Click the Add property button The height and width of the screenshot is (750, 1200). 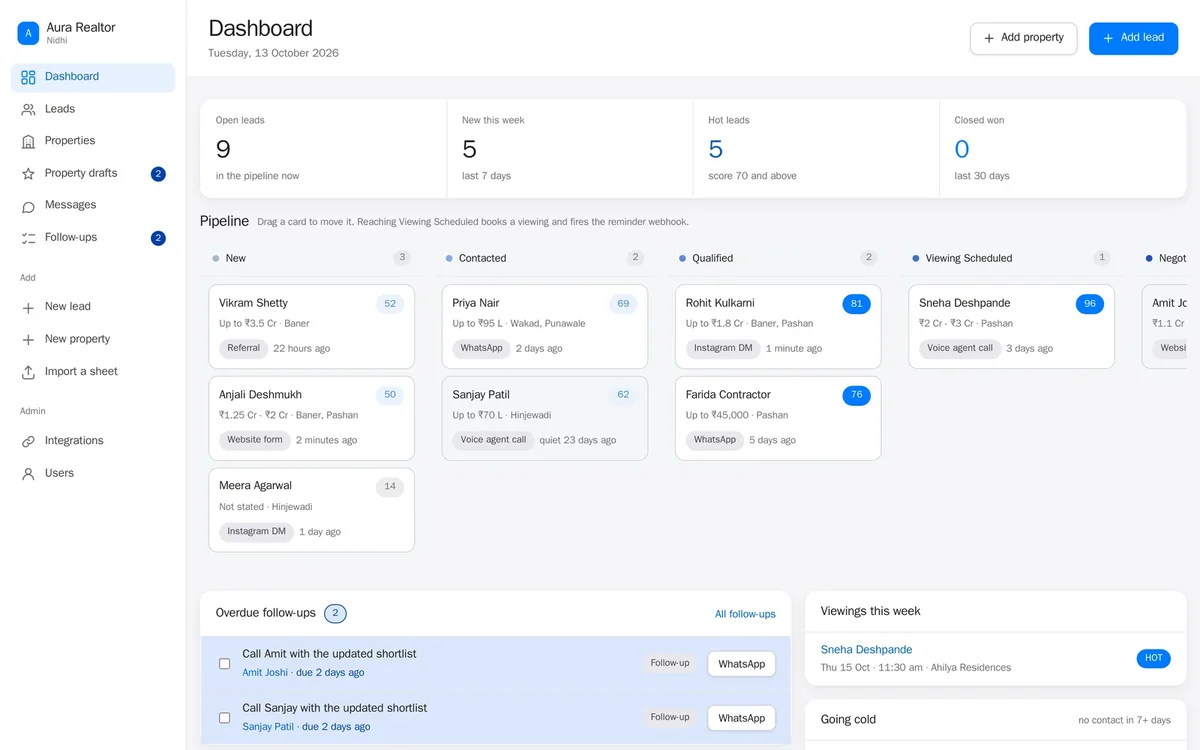tap(1023, 38)
